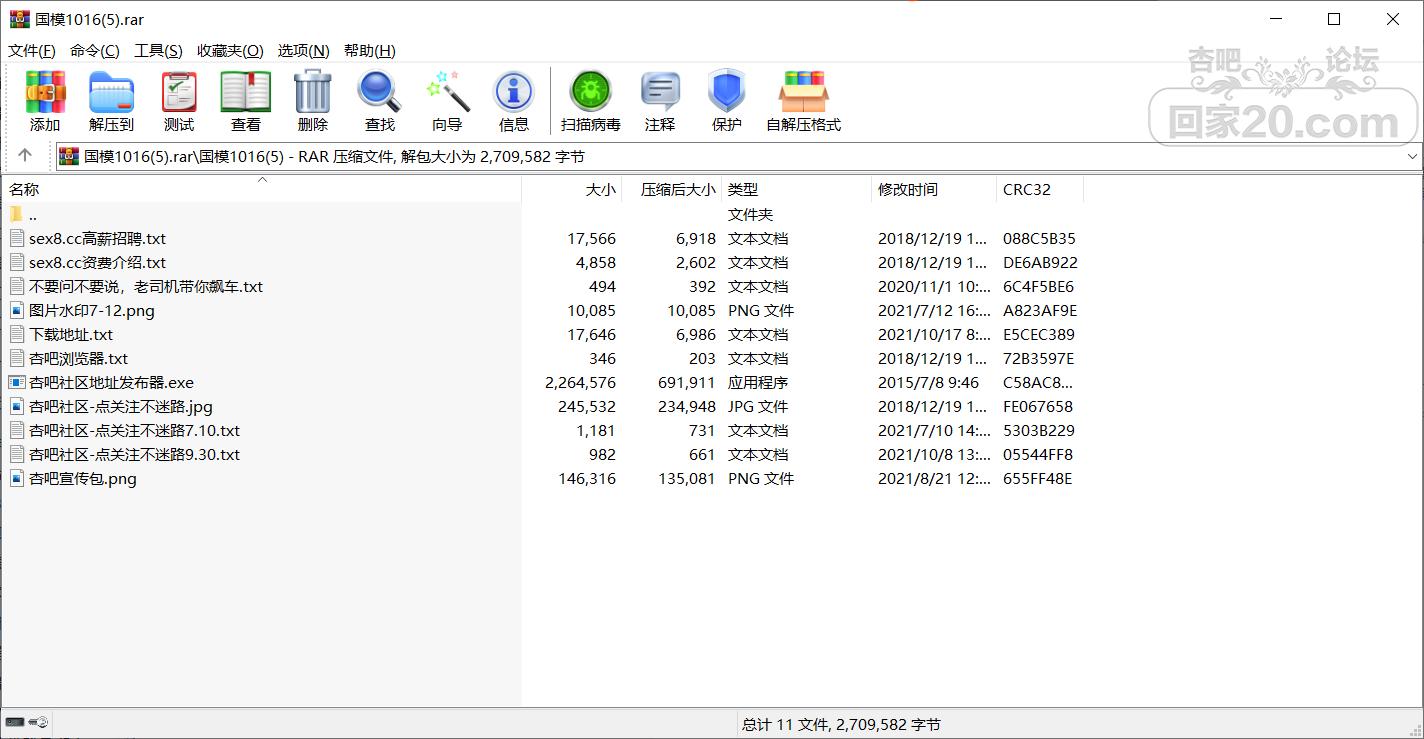The image size is (1424, 739).
Task: Open the 选项(N) menu
Action: (303, 51)
